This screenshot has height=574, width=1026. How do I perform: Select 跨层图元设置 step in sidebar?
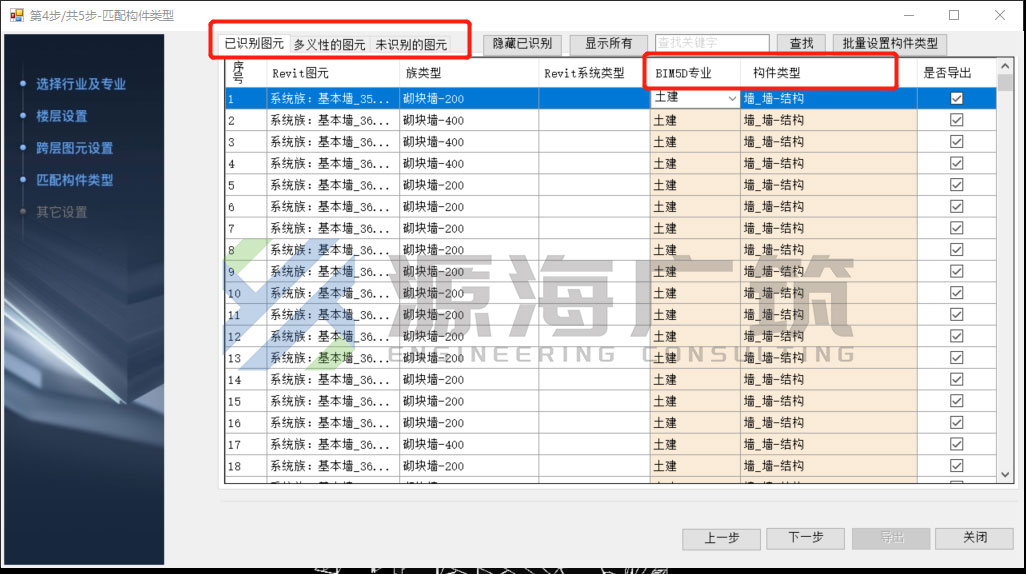(75, 148)
